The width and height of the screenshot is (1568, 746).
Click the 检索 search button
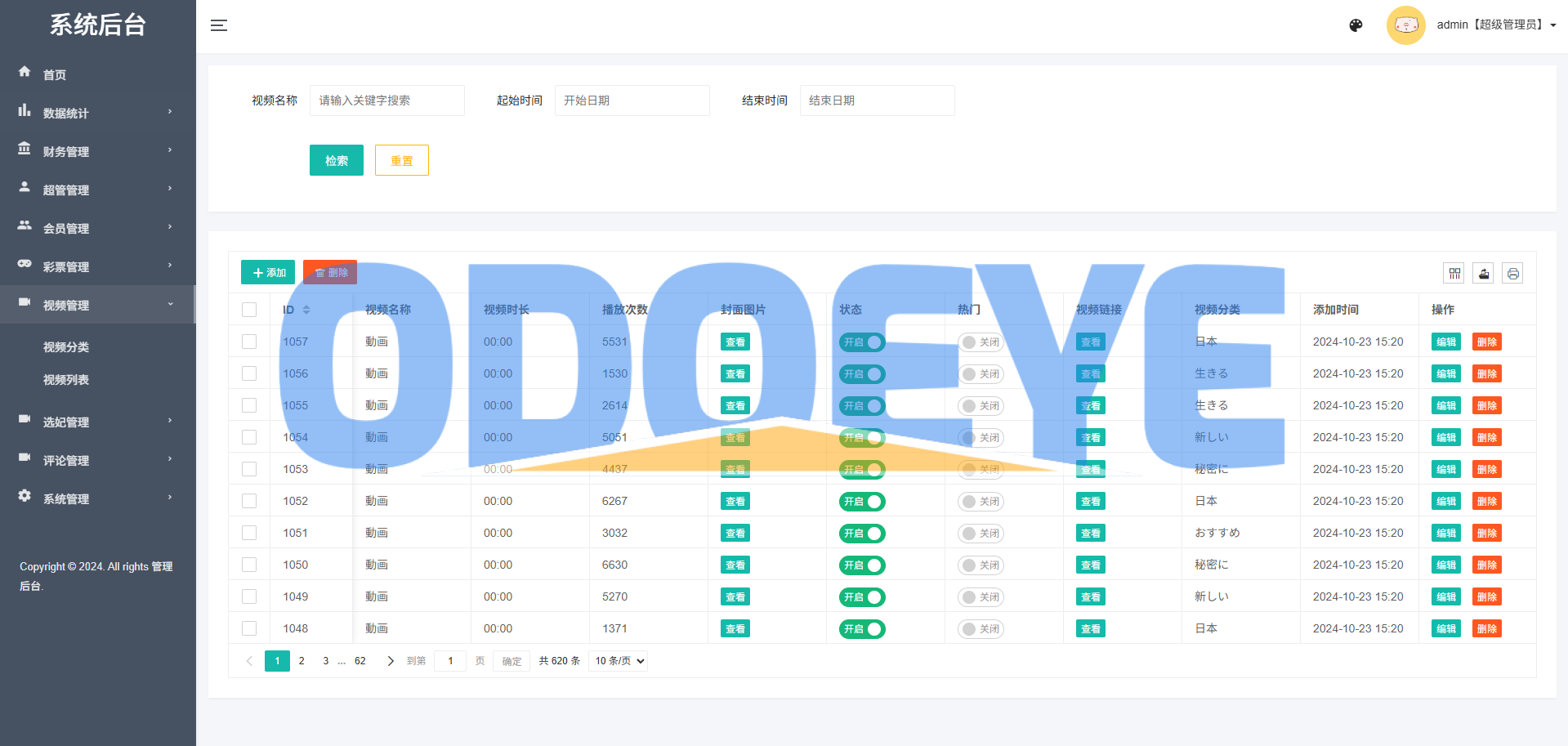[336, 160]
